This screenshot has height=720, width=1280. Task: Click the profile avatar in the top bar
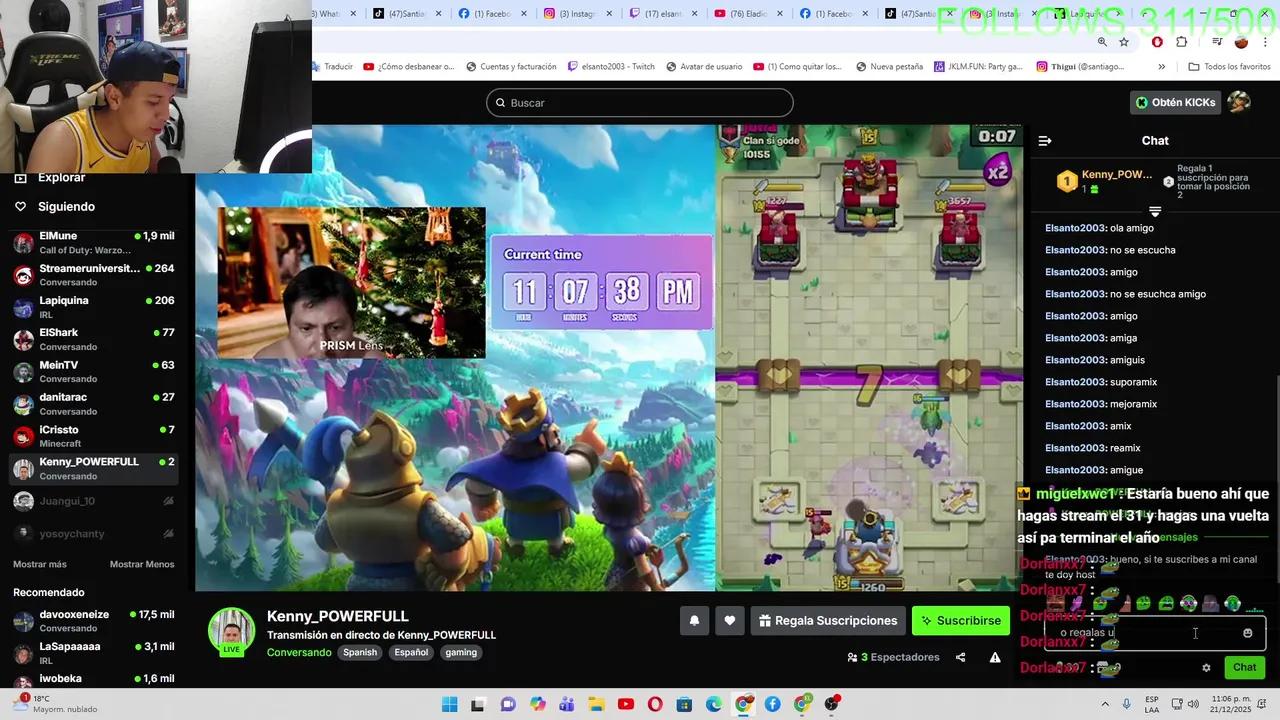[1239, 102]
